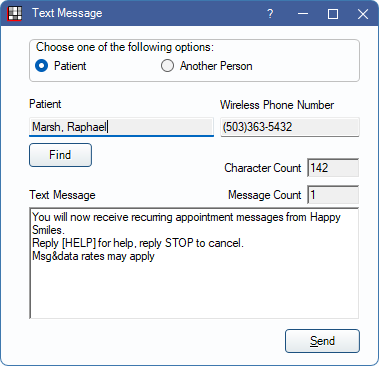Place cursor in the message body text area
The height and width of the screenshot is (366, 379).
point(194,263)
